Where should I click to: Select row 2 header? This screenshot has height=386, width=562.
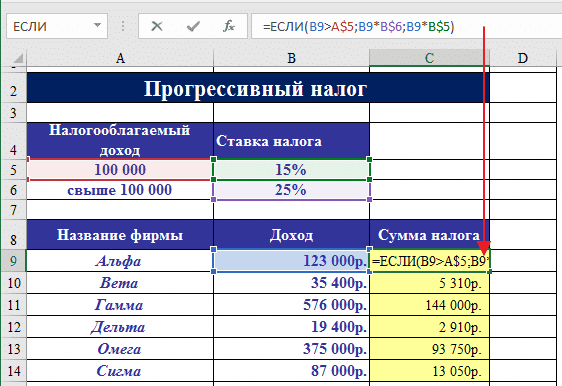pos(13,87)
